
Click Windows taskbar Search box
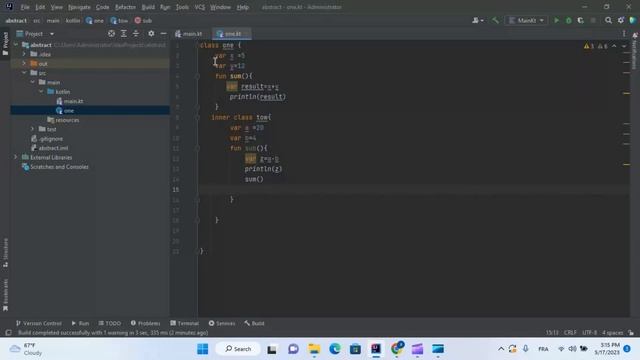(238, 349)
